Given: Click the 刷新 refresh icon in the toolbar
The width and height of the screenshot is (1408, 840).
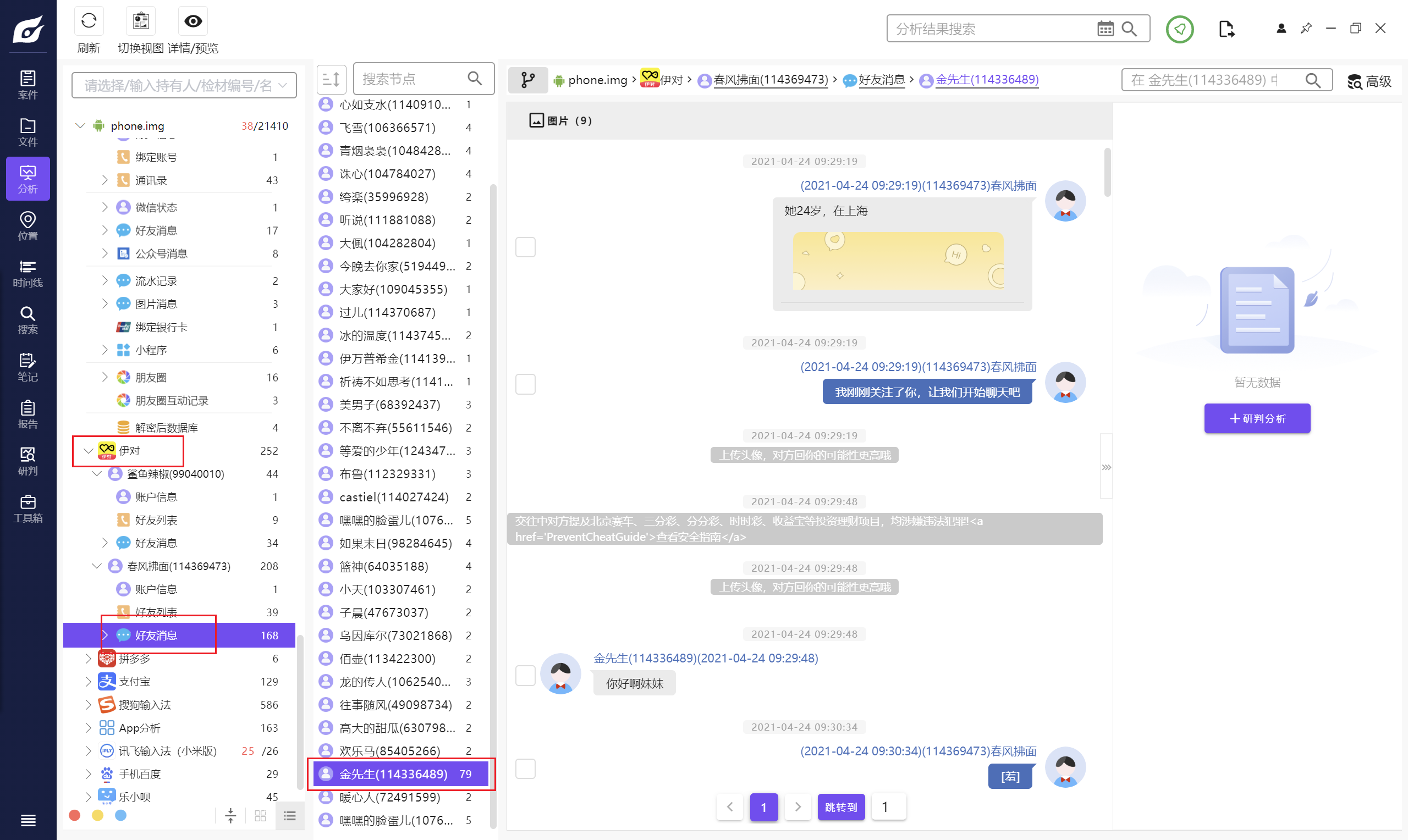Looking at the screenshot, I should coord(89,21).
